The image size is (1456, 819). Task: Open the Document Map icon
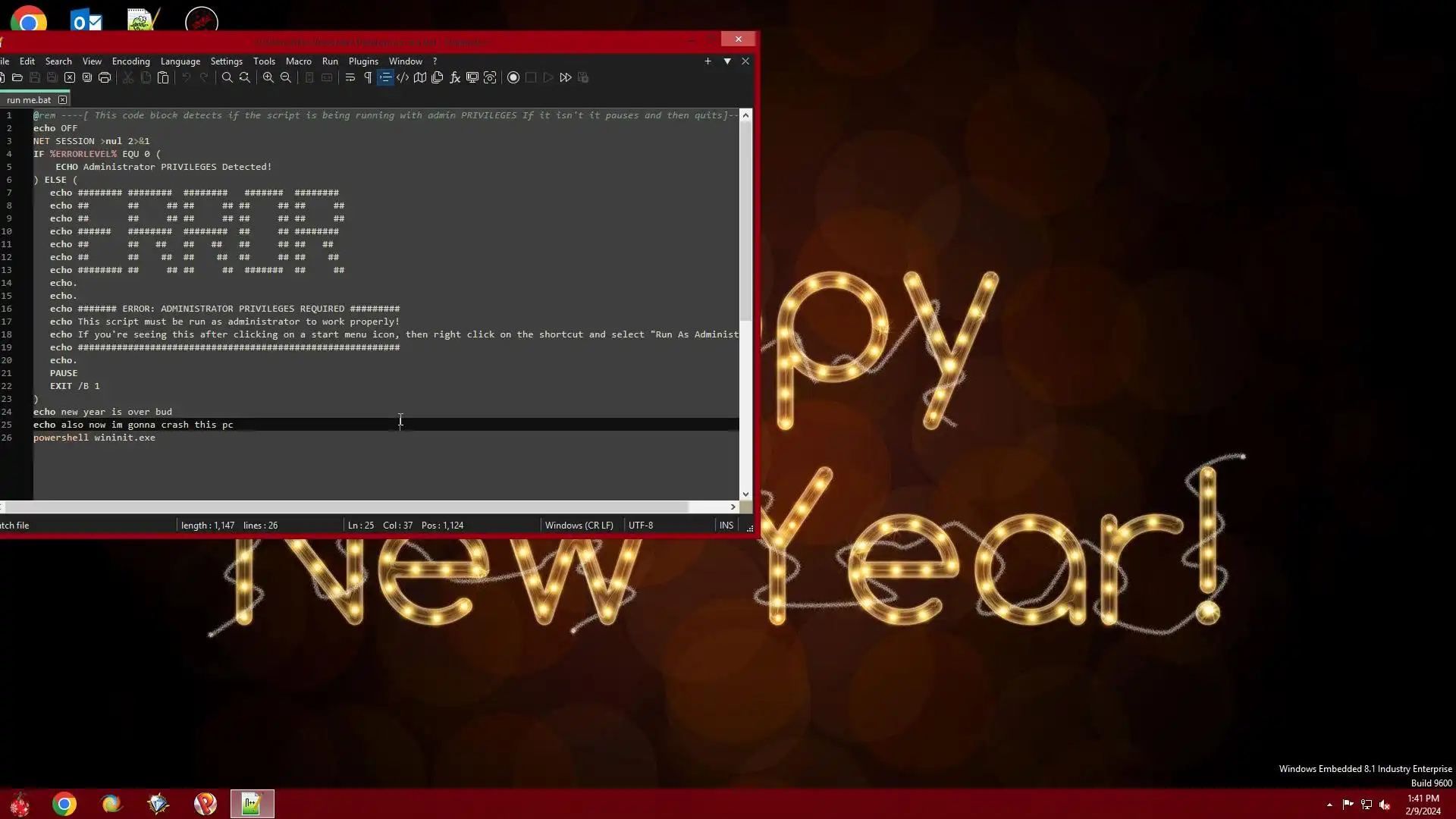420,77
